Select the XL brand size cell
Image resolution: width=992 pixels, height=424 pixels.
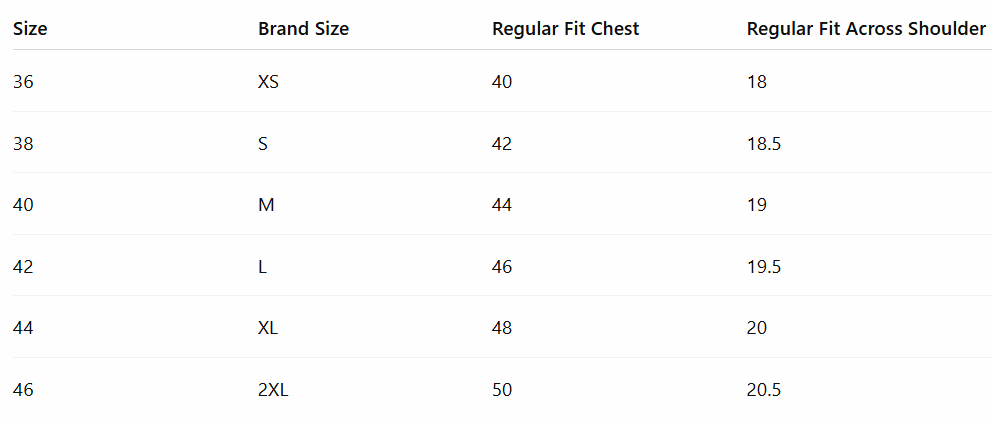tap(268, 328)
